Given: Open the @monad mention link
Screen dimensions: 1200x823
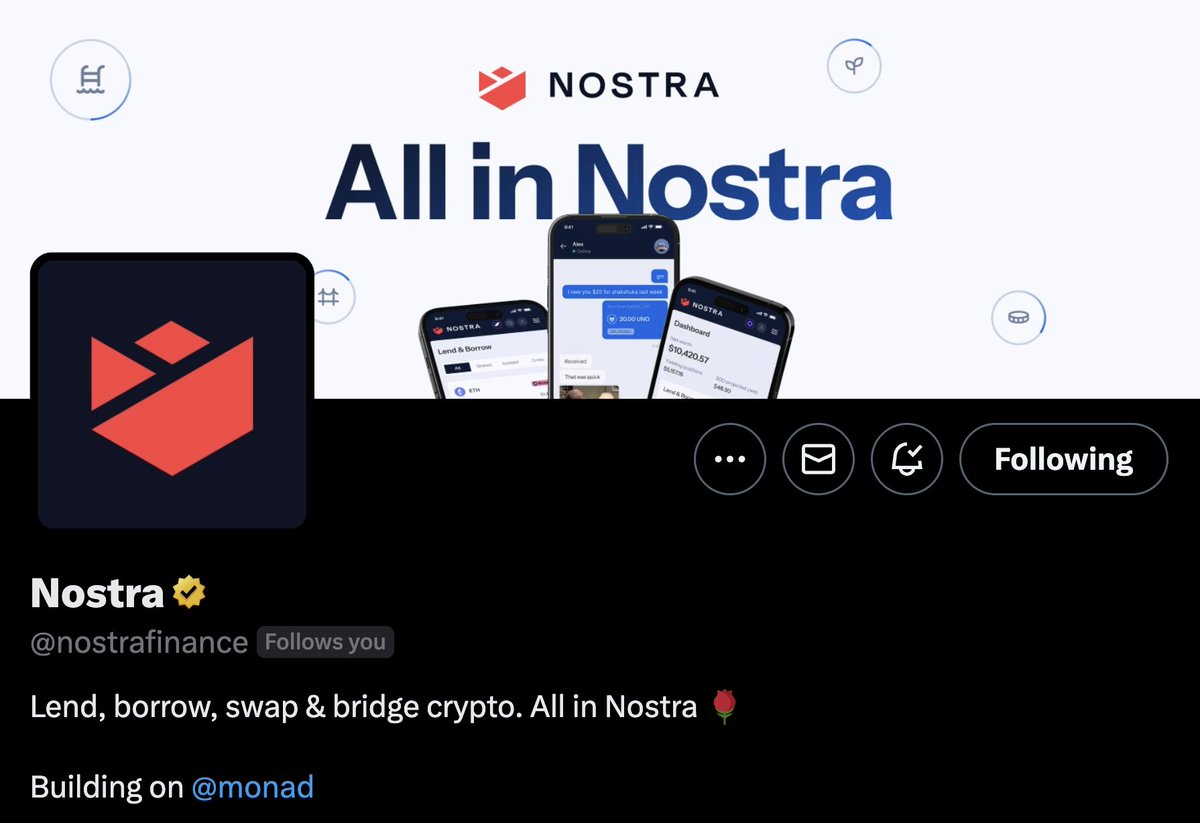Looking at the screenshot, I should click(x=252, y=787).
